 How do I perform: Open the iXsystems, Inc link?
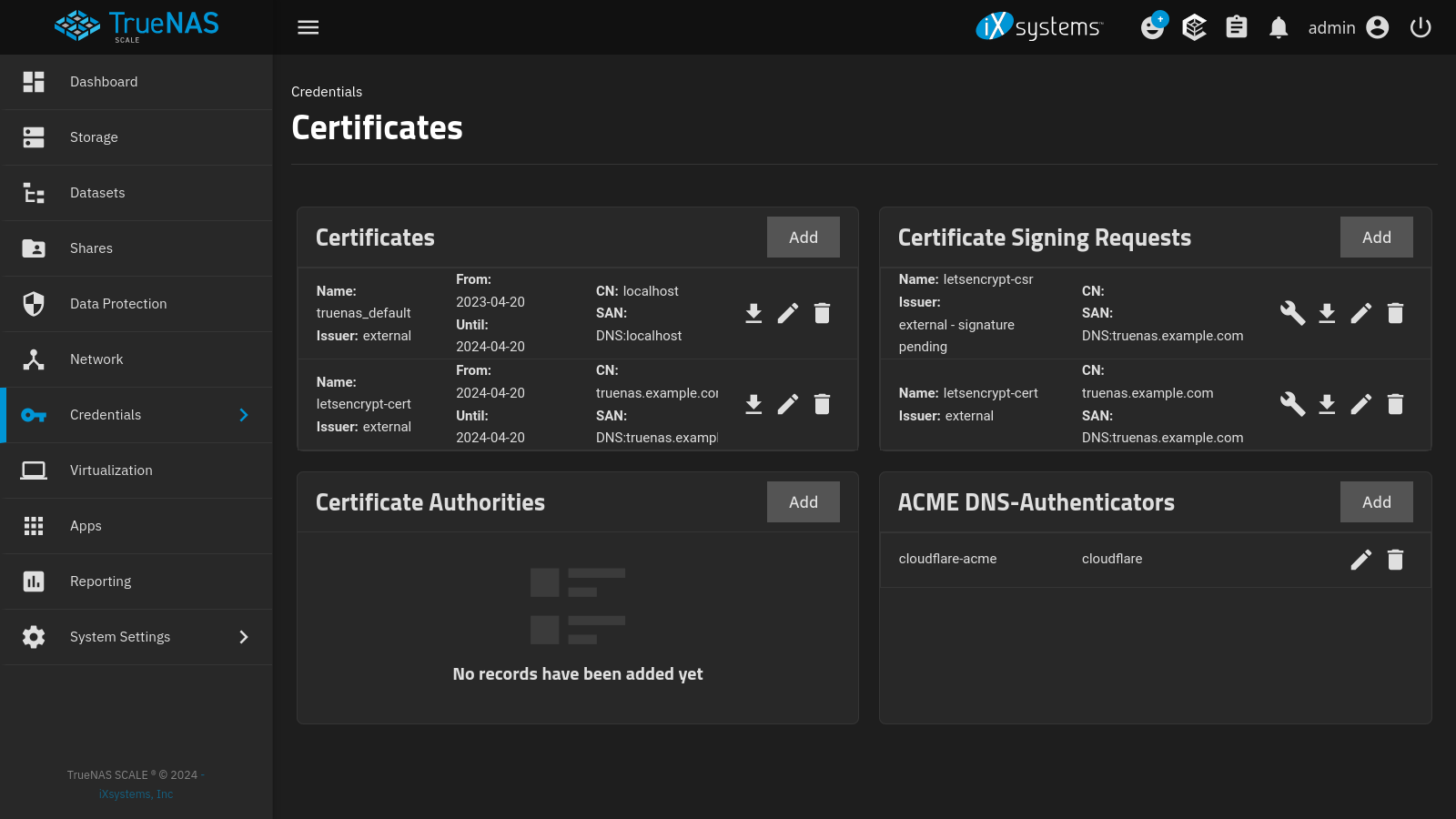135,794
